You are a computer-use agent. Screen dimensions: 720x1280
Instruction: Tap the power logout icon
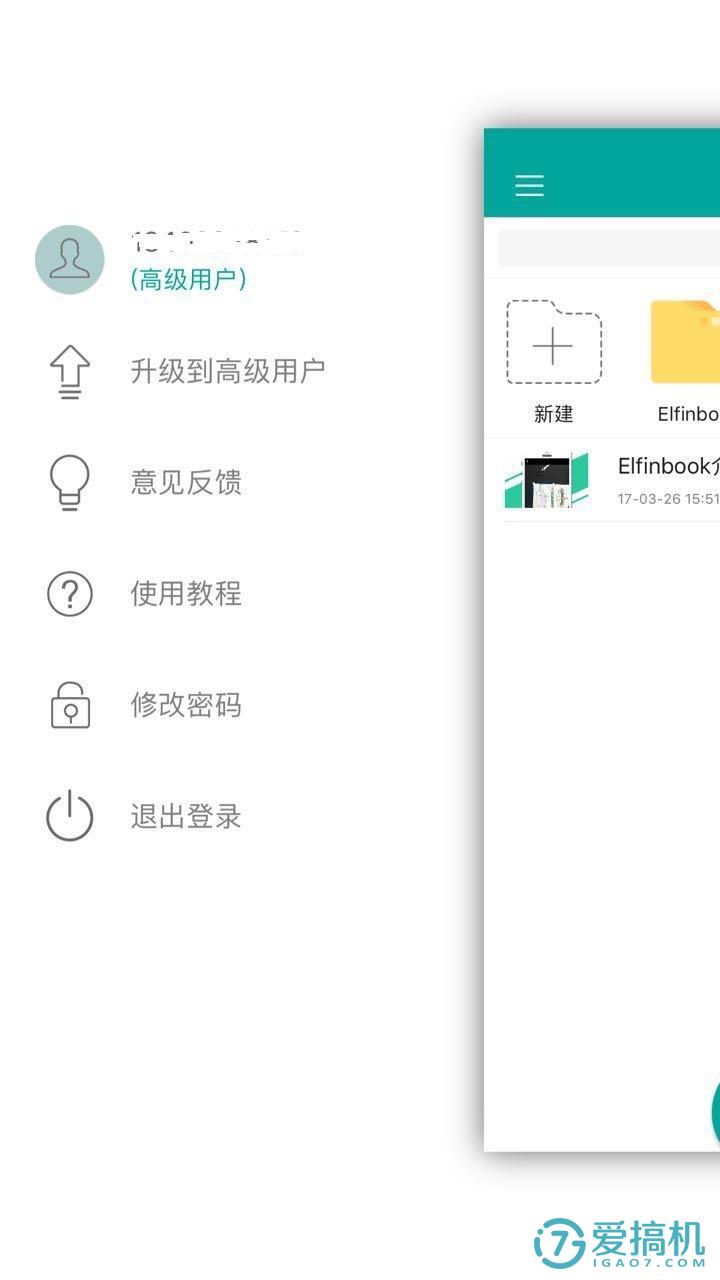(70, 816)
